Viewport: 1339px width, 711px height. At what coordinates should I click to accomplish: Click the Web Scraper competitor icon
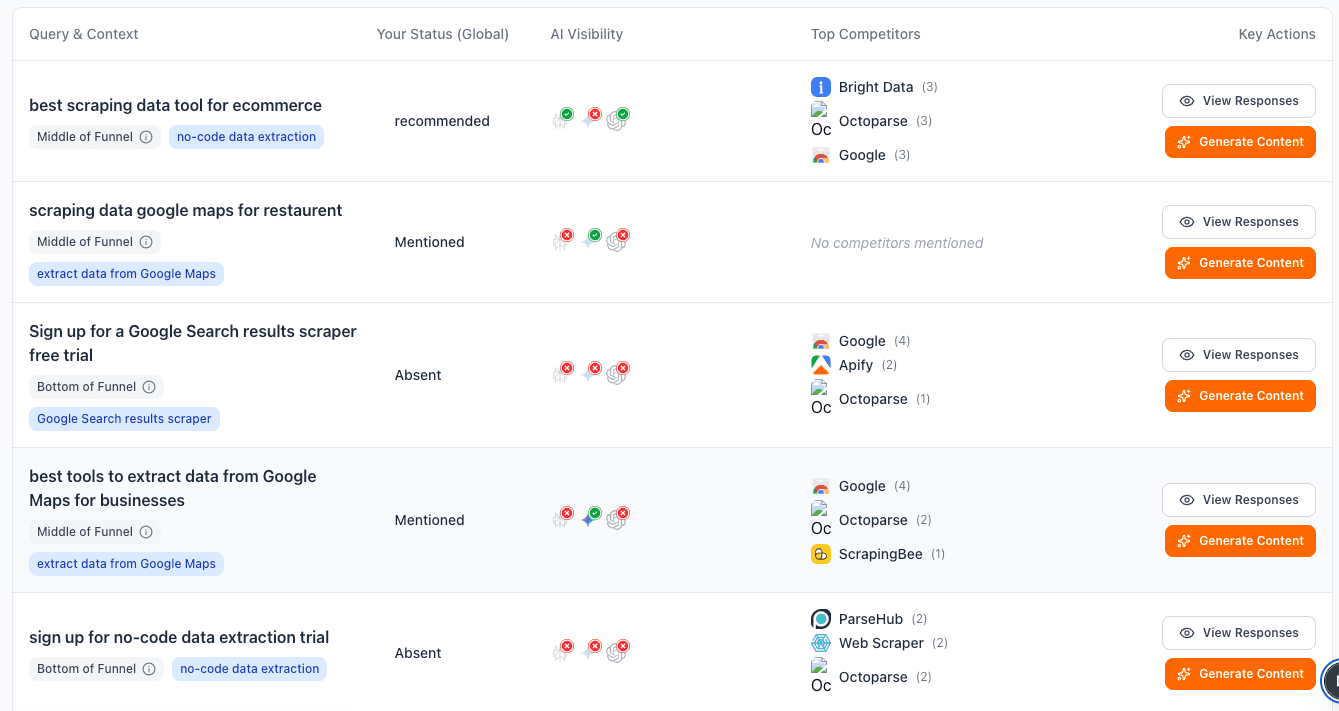tap(820, 643)
